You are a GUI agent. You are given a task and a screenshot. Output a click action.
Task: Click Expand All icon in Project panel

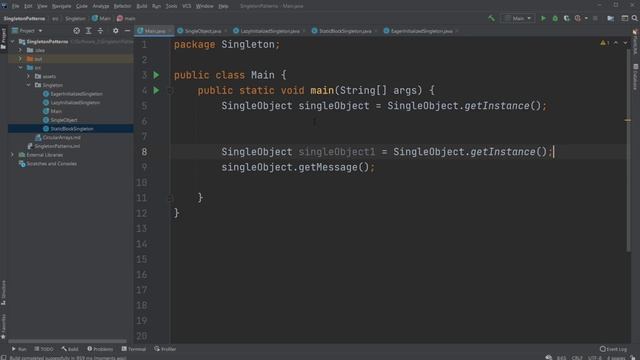point(88,31)
